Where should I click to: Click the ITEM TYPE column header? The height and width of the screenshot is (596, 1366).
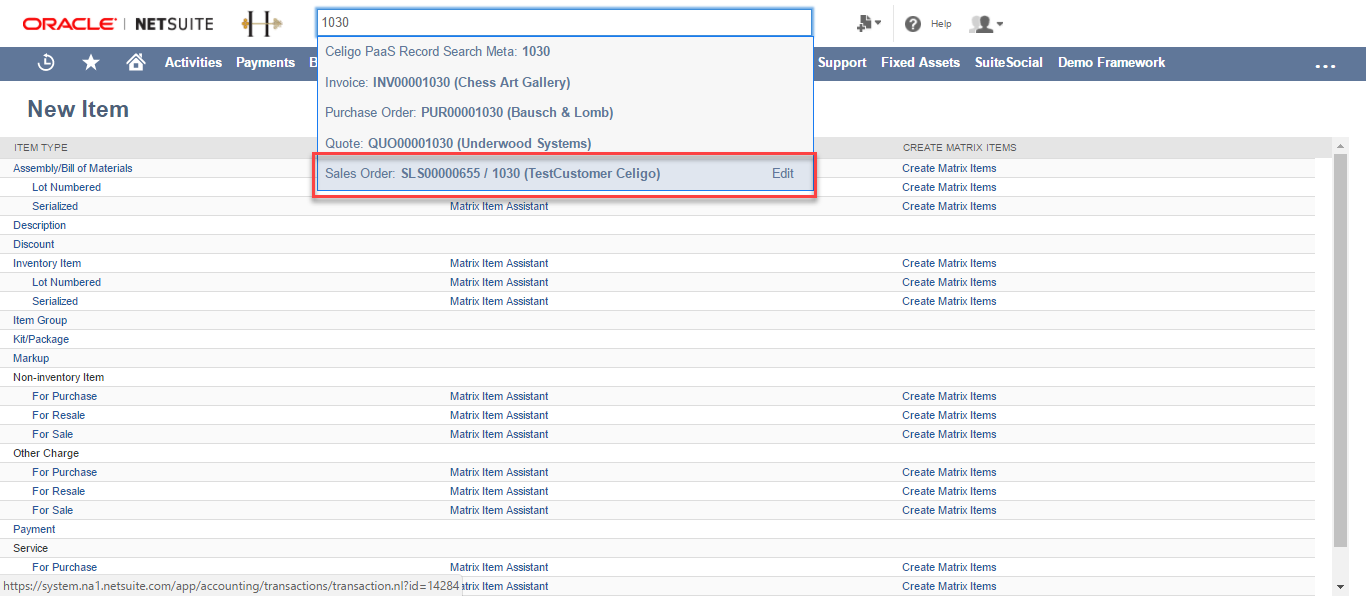click(41, 148)
